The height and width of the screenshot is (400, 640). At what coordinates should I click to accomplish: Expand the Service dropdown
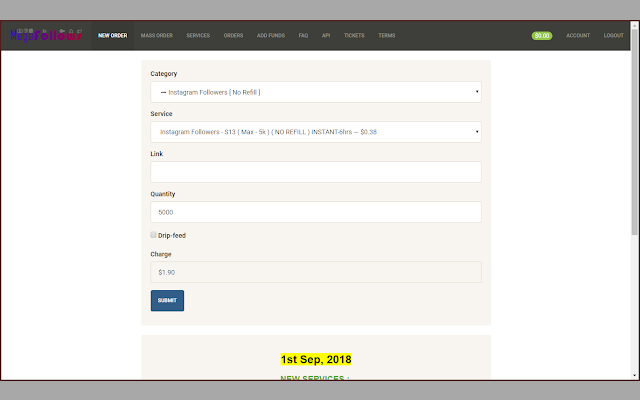point(316,132)
